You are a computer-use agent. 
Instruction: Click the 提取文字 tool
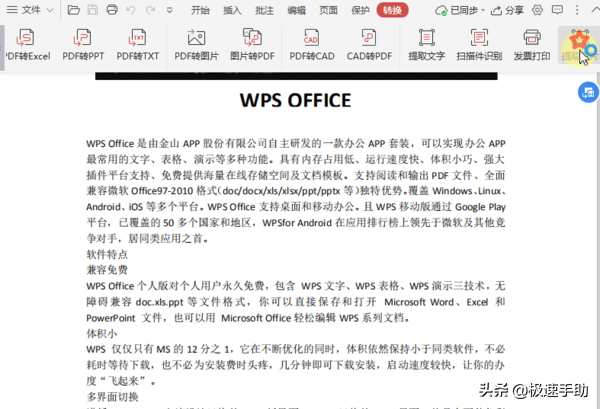coord(427,45)
